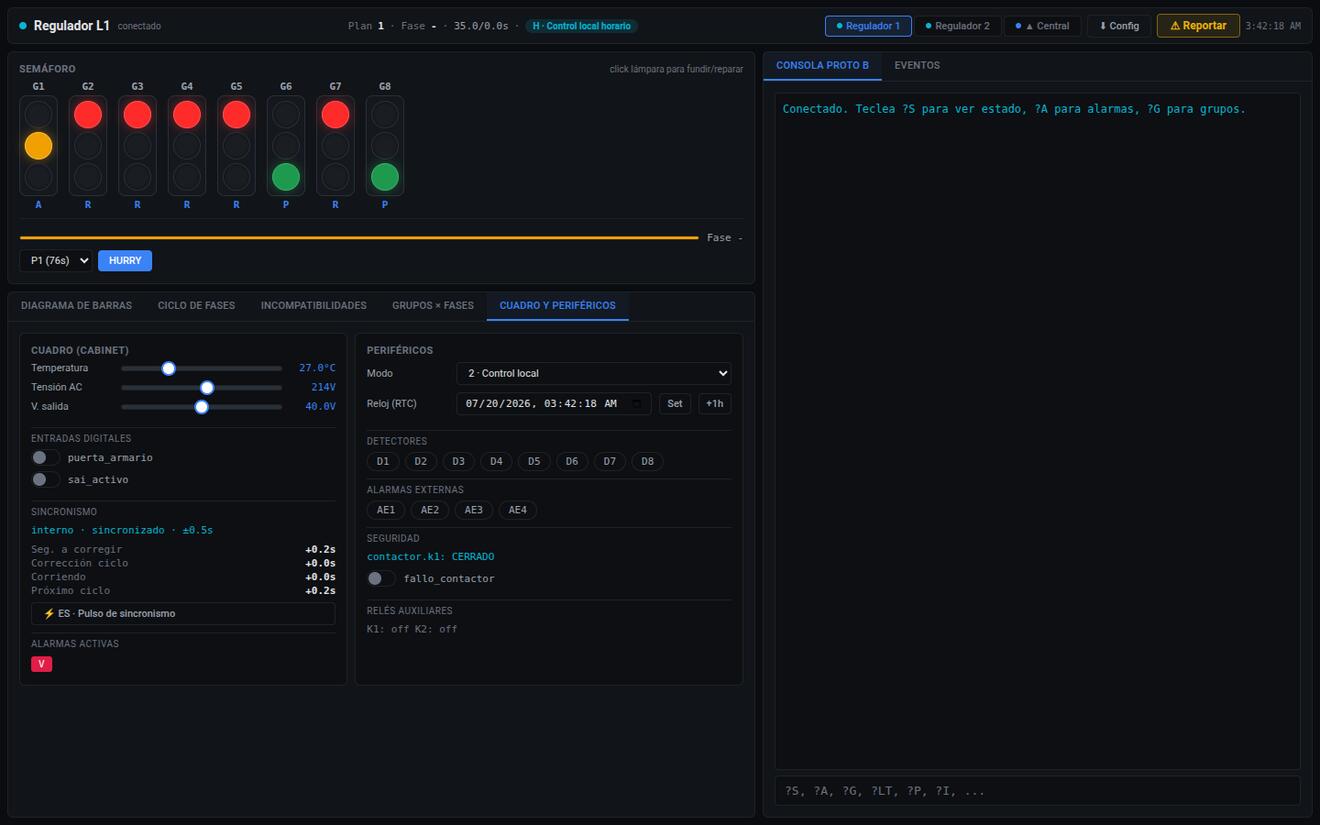Open the calendar picker in the Reloj field
The height and width of the screenshot is (825, 1320).
point(637,404)
